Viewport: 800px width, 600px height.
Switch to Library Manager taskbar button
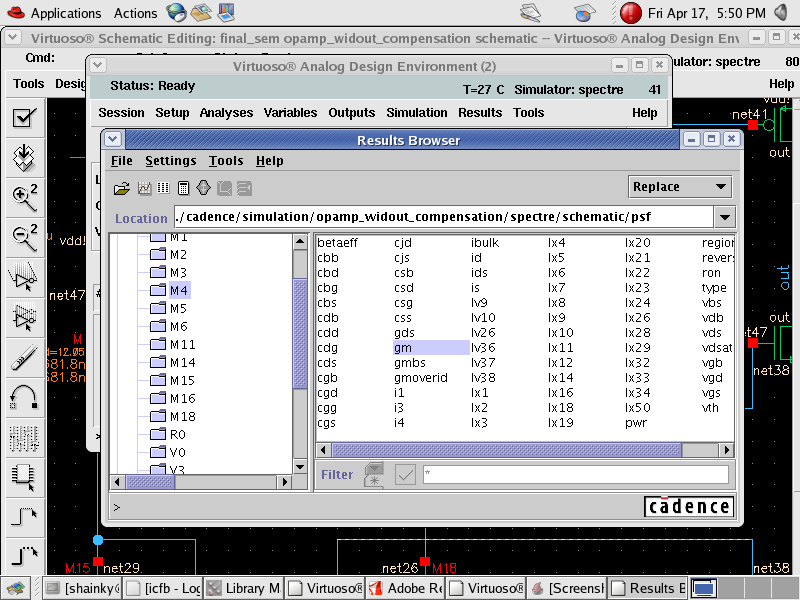[244, 588]
